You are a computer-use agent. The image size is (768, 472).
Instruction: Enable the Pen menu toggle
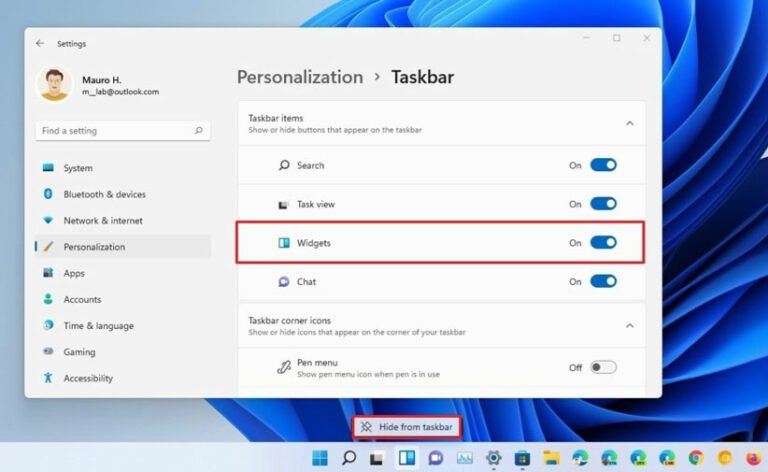[603, 367]
